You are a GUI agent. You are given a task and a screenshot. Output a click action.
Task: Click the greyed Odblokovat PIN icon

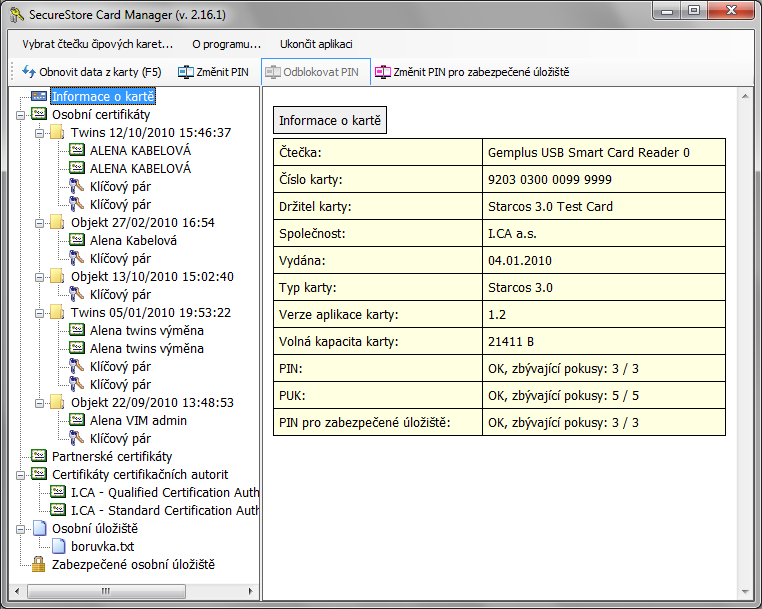tap(273, 72)
